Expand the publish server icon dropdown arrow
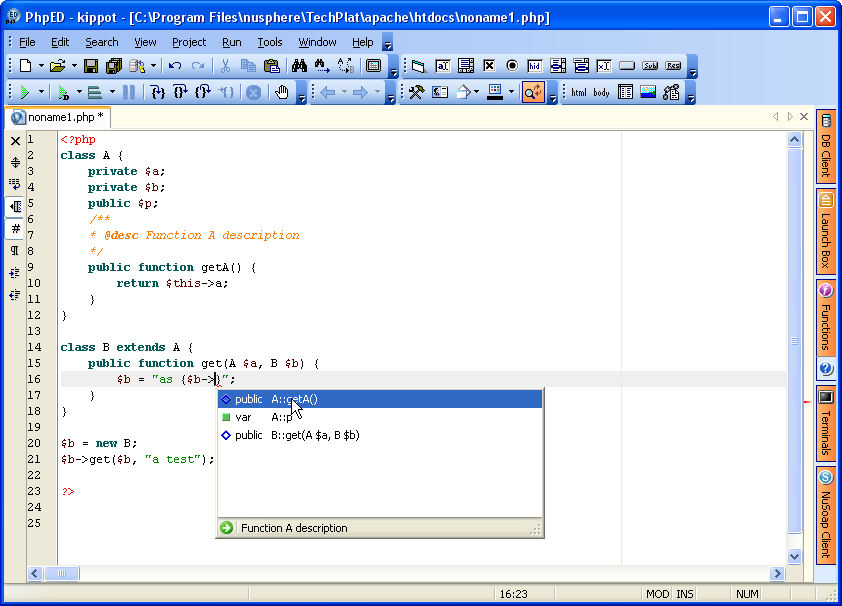The image size is (842, 606). (153, 66)
